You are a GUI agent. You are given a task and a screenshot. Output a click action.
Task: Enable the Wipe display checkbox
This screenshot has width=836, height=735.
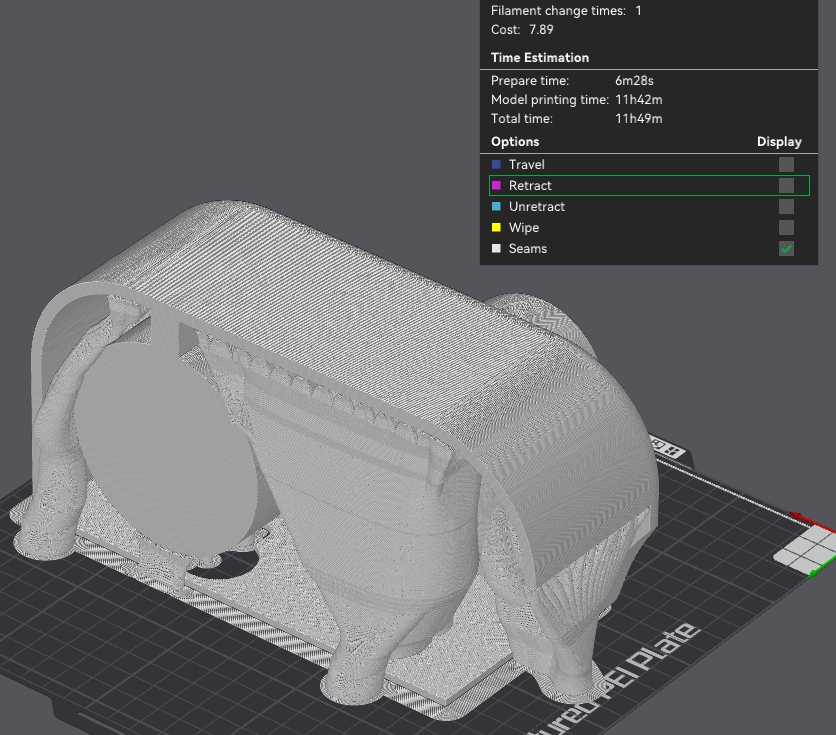(786, 228)
